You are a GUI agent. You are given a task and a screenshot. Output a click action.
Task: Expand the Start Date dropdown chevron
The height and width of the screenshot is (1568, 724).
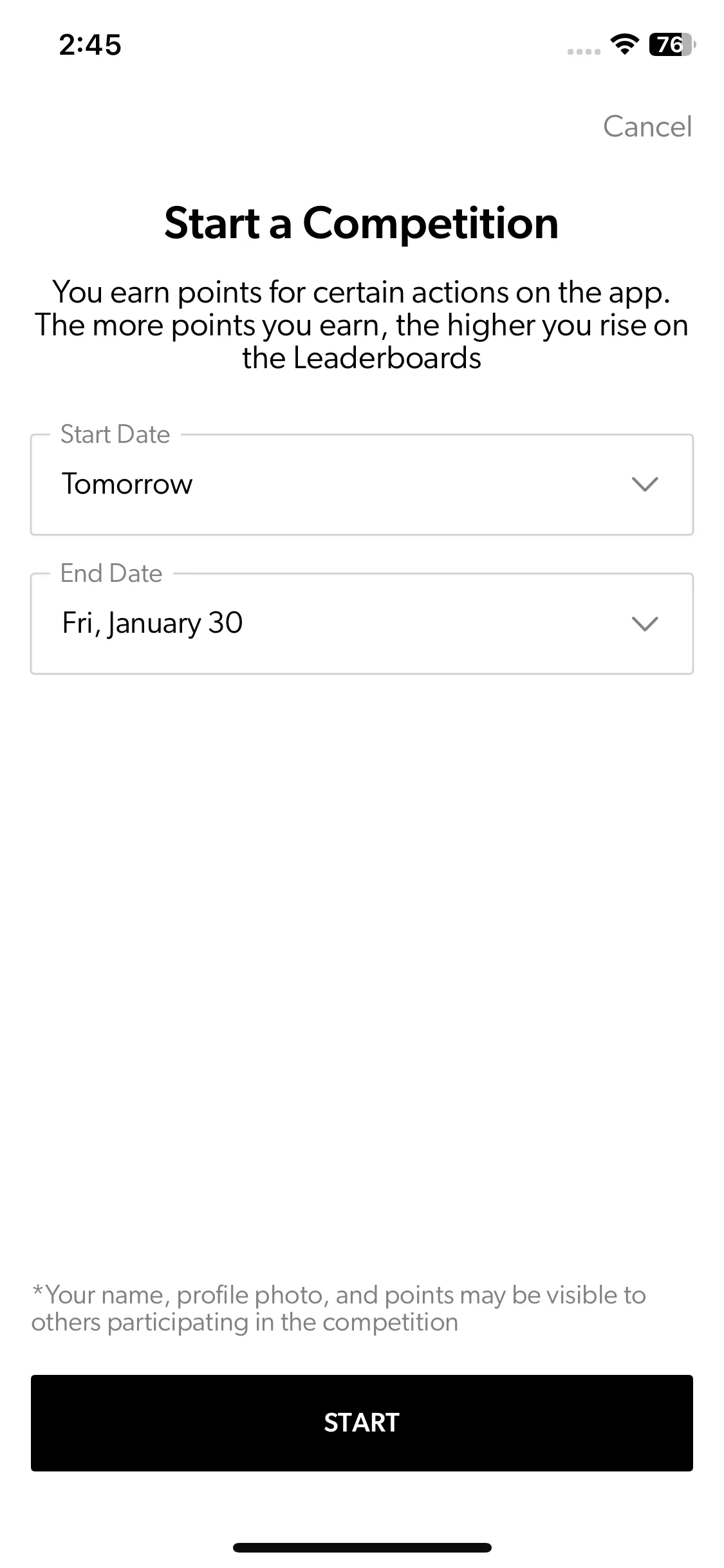tap(644, 484)
